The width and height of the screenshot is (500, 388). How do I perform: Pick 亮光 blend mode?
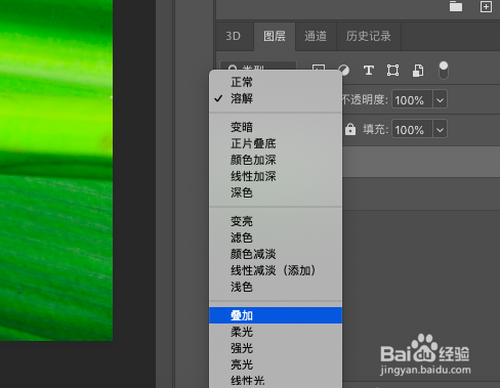pos(275,364)
